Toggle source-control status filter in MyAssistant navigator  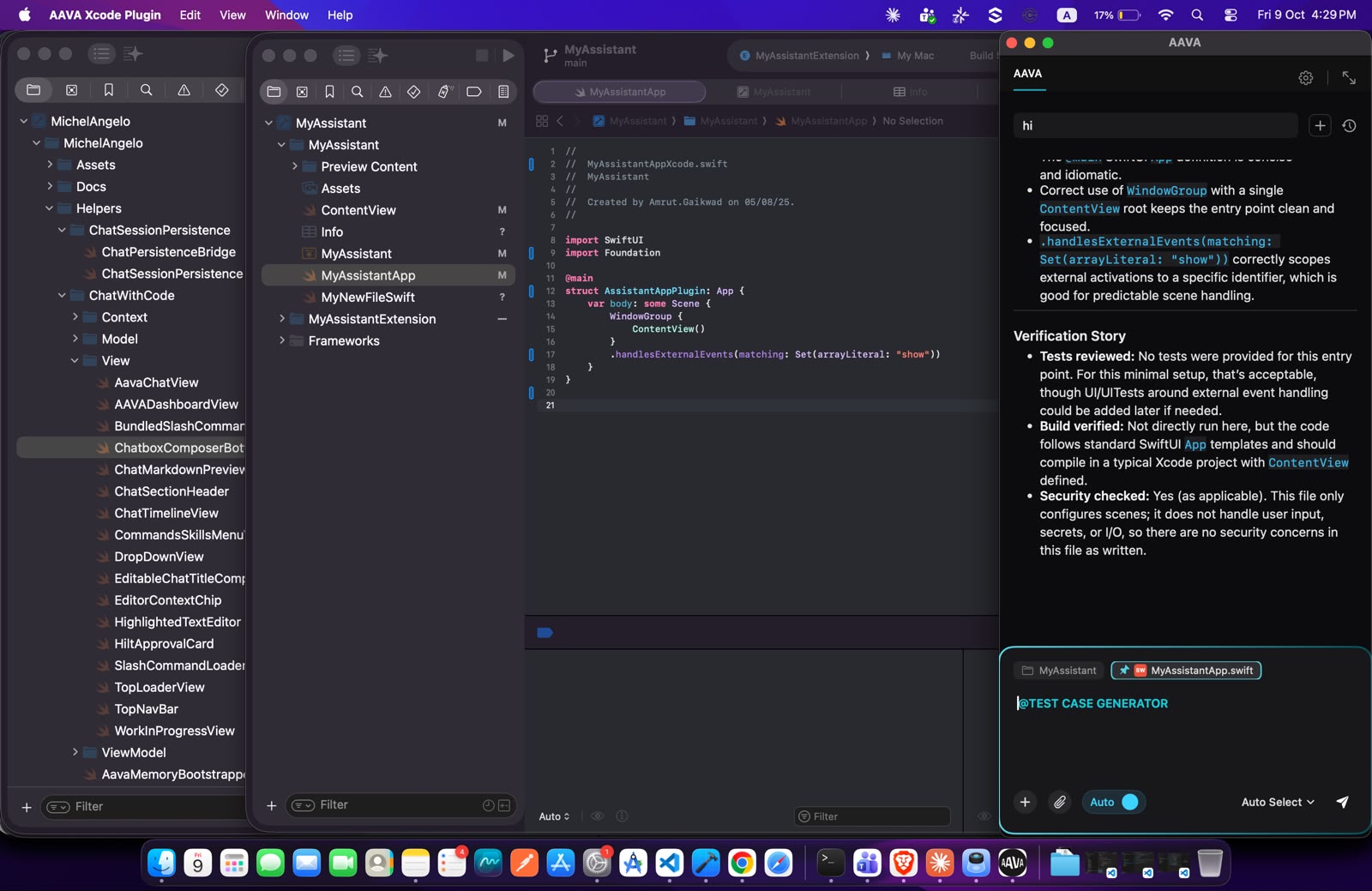pos(504,805)
